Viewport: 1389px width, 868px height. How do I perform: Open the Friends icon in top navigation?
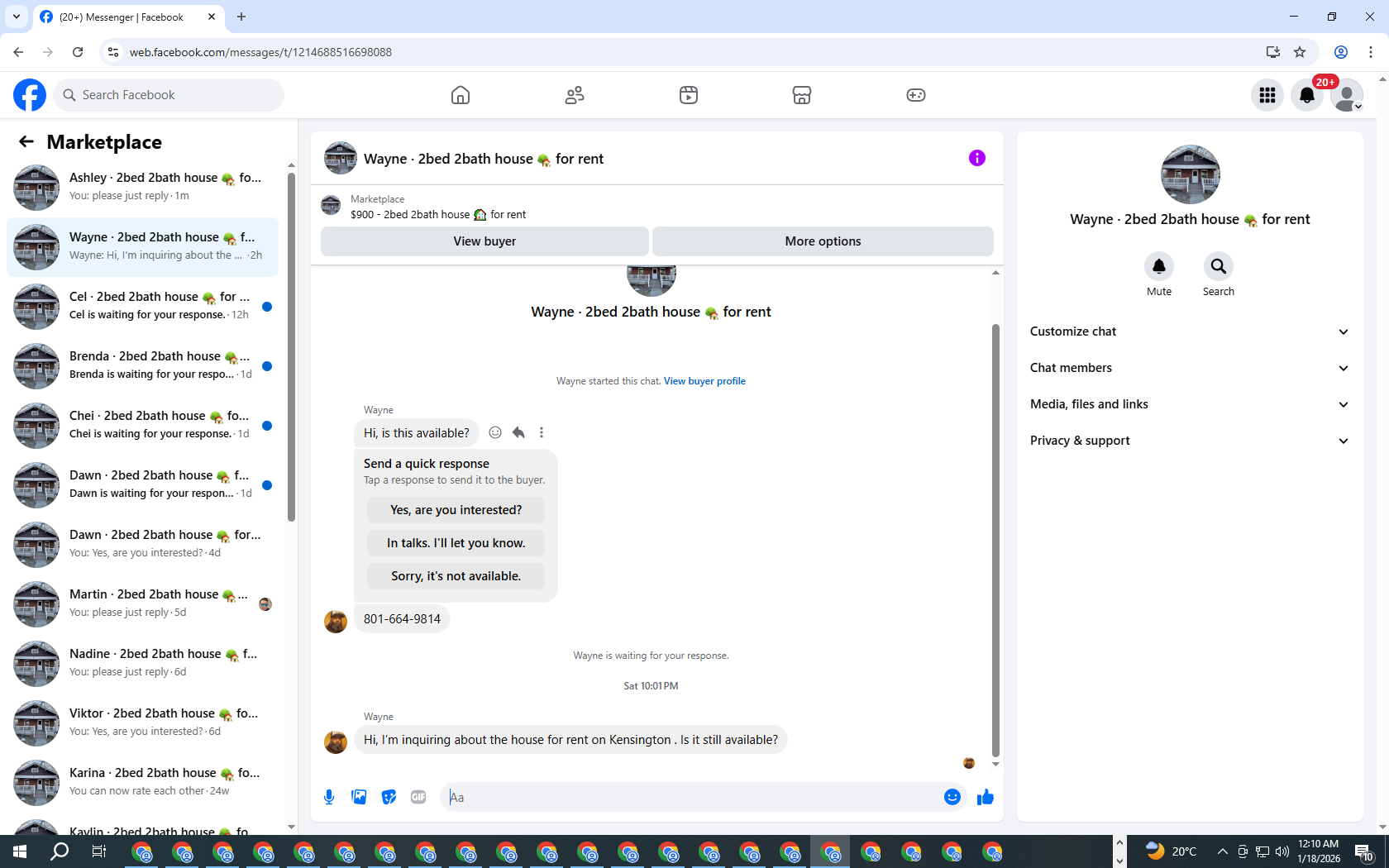575,95
